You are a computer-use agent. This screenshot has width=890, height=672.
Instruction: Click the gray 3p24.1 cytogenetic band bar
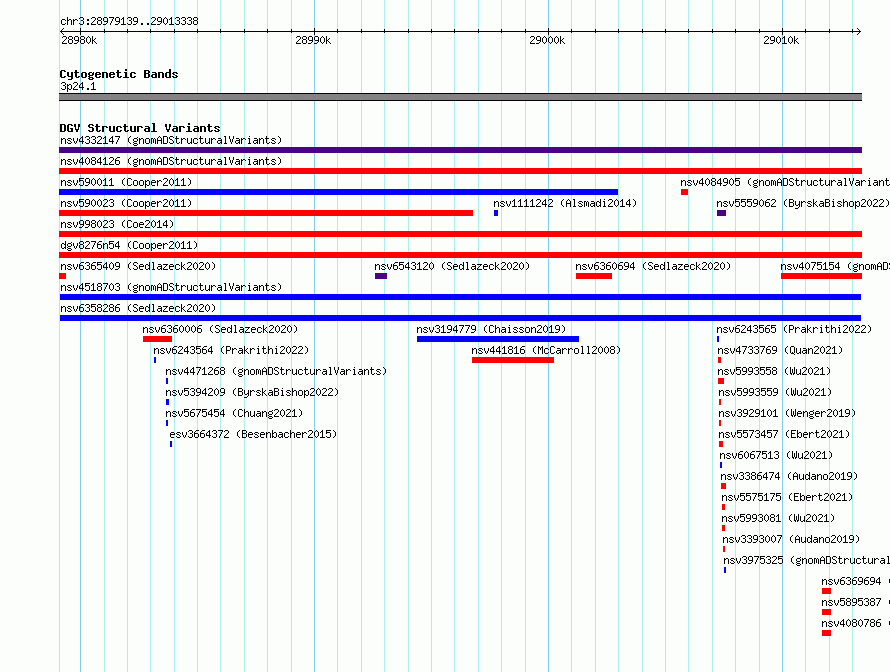click(x=460, y=97)
